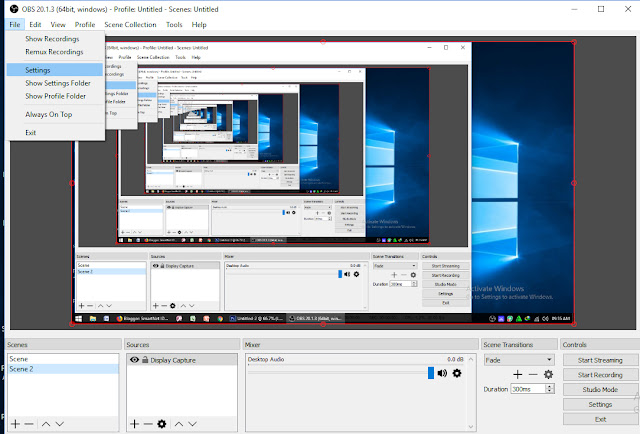Move source down in Sources list
Image resolution: width=640 pixels, height=434 pixels.
tap(192, 424)
